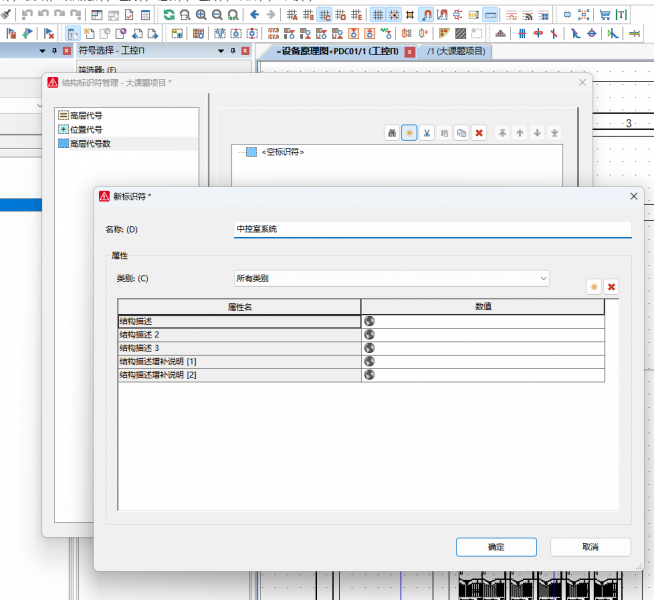Click the zoom in magnifier icon
Viewport: 654px width, 600px height.
[x=201, y=15]
